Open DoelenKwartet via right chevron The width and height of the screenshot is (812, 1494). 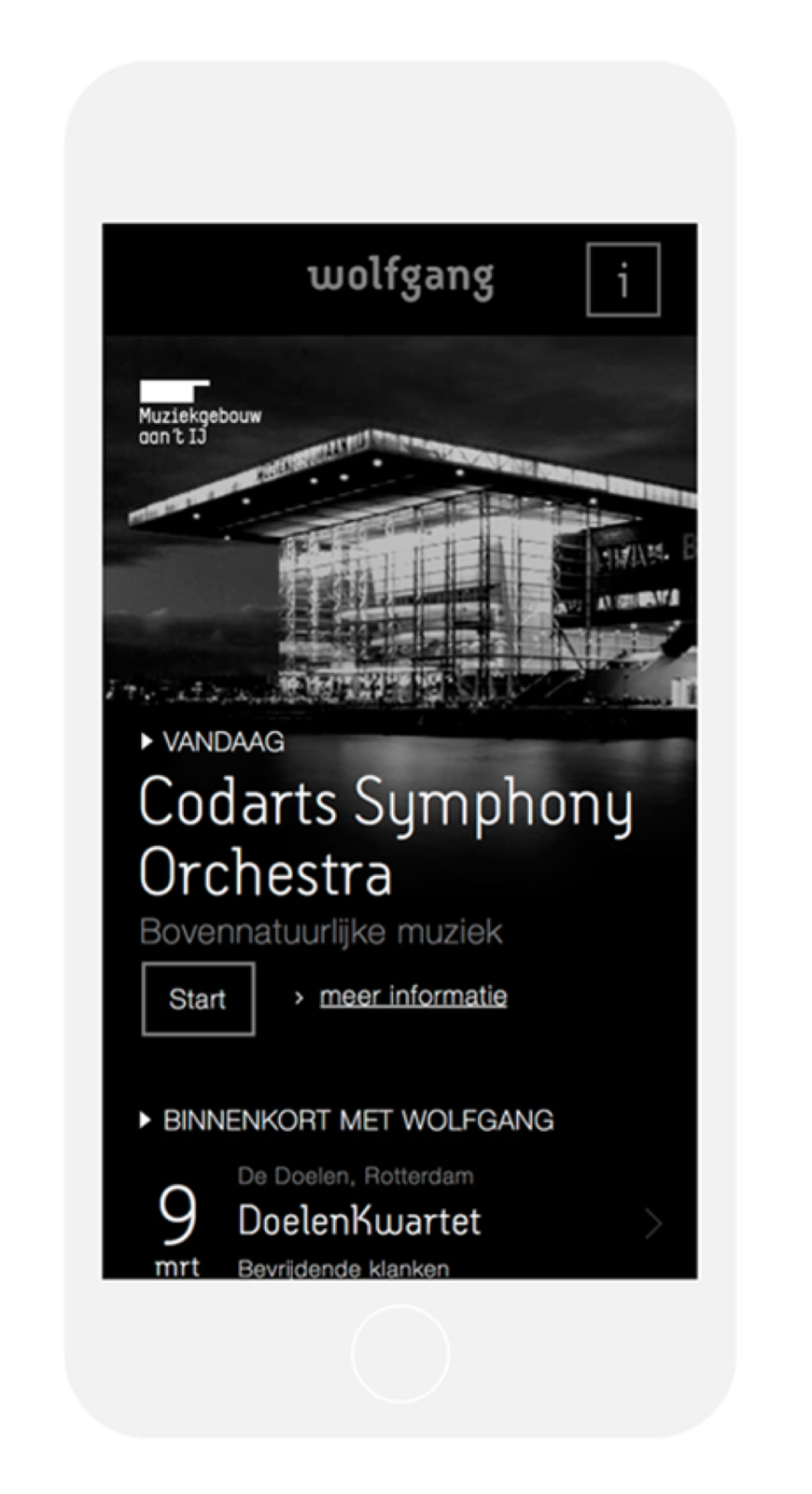coord(653,1222)
